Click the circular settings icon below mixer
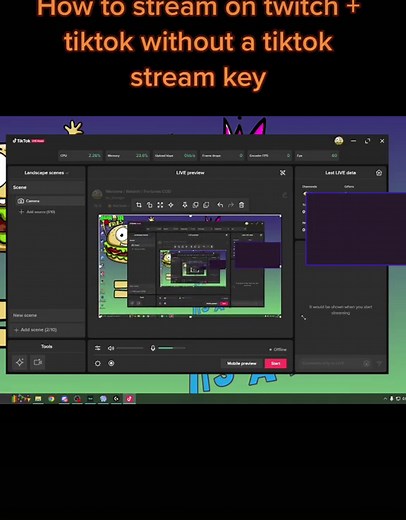The height and width of the screenshot is (520, 406). [x=98, y=363]
